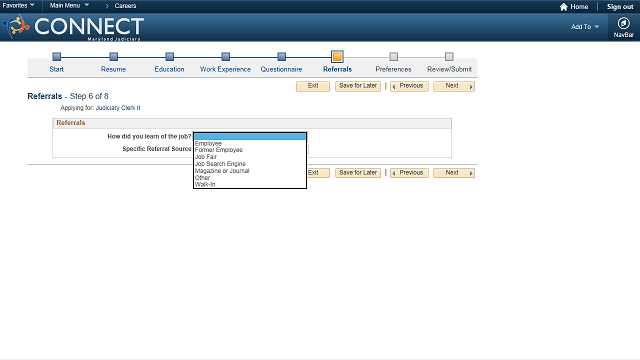
Task: Click the bottom Exit button
Action: pos(318,173)
